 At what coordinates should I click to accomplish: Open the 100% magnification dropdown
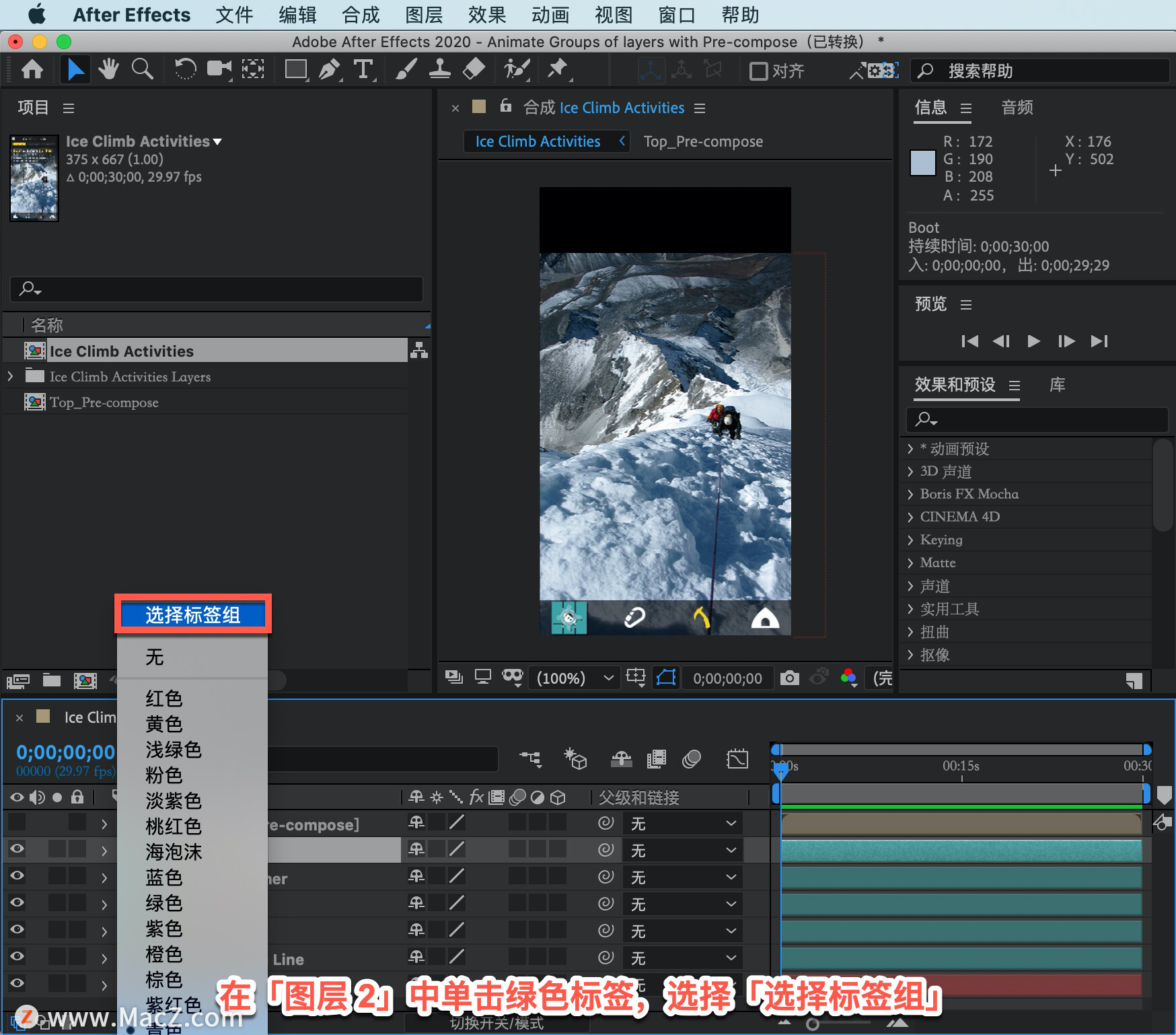click(575, 678)
